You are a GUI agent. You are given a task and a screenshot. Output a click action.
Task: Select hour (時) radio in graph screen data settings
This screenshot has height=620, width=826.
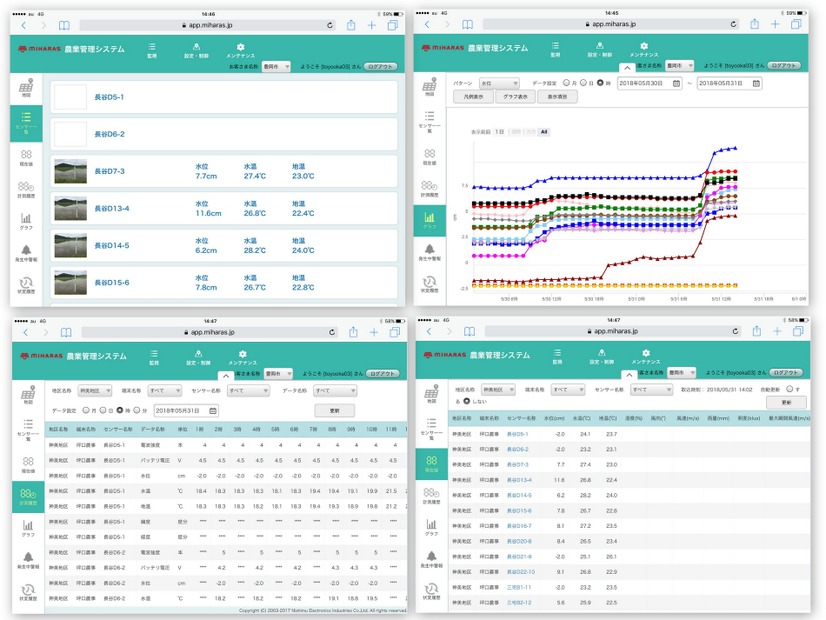[600, 83]
